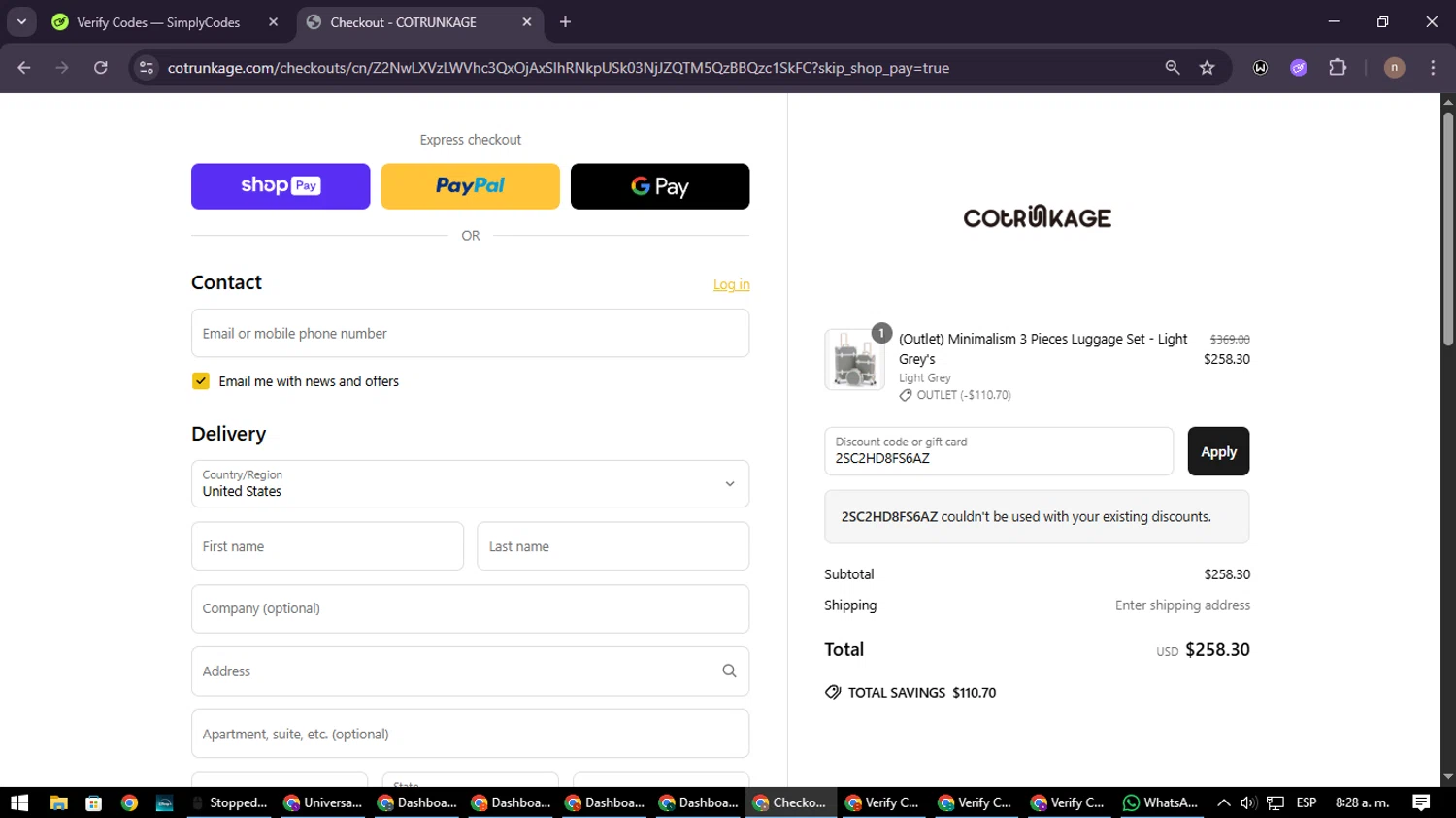This screenshot has width=1456, height=818.
Task: Open Microsoft Store from taskbar
Action: click(93, 802)
